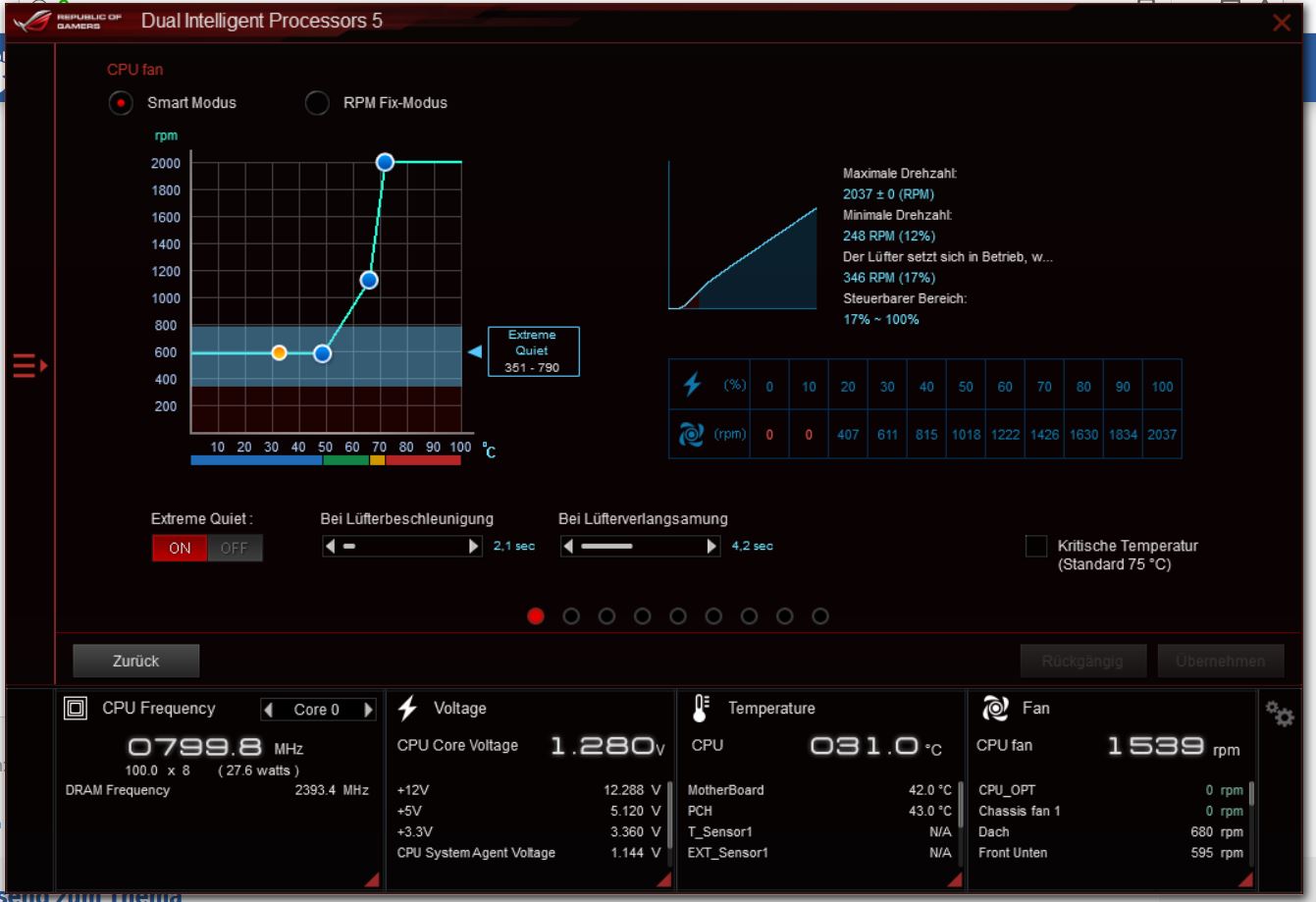1316x902 pixels.
Task: Click the Fan panel fan icon
Action: [995, 708]
